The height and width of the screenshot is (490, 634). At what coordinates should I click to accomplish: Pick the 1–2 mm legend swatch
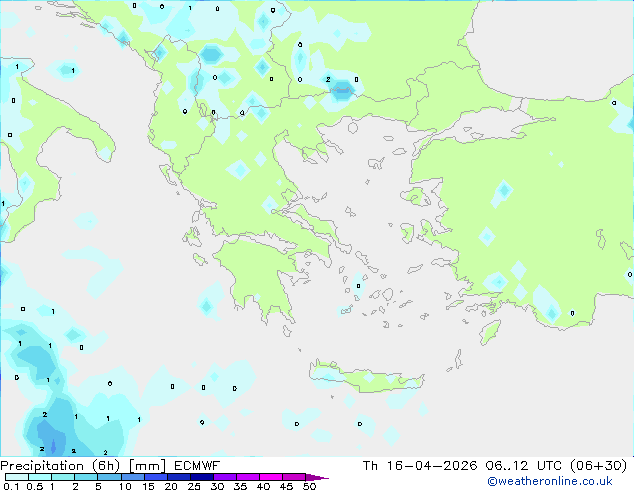pos(63,477)
